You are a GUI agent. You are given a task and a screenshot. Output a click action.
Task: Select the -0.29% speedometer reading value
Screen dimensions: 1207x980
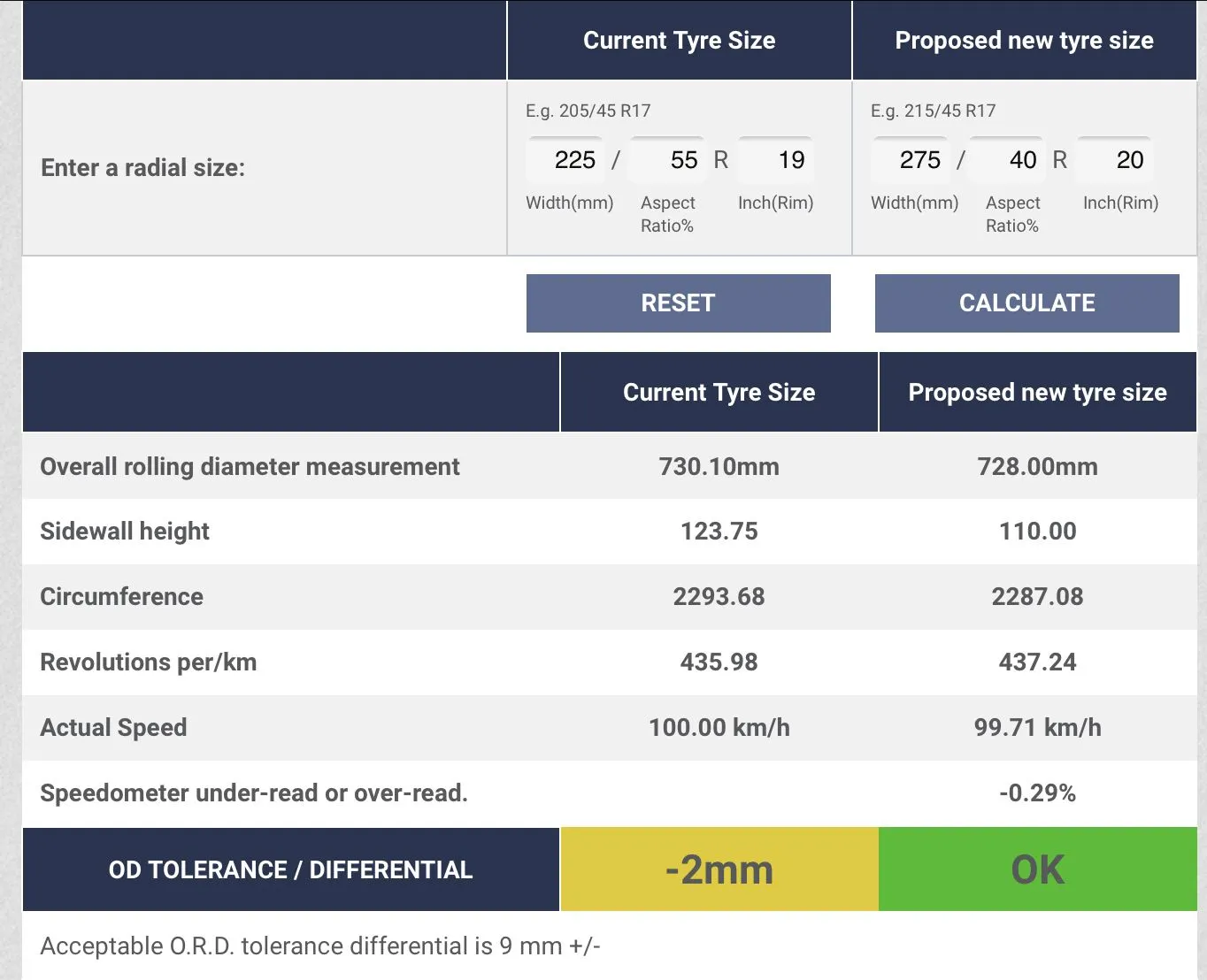coord(1037,793)
